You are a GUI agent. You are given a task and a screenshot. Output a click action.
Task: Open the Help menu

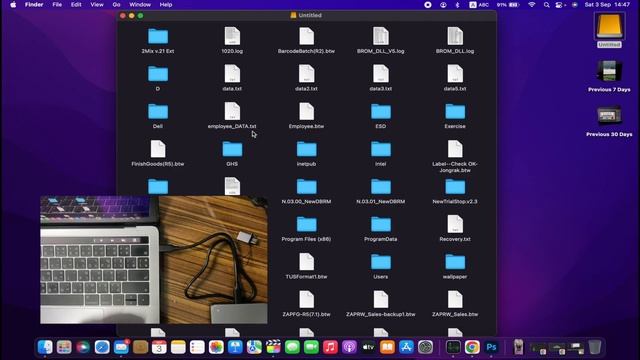point(166,5)
